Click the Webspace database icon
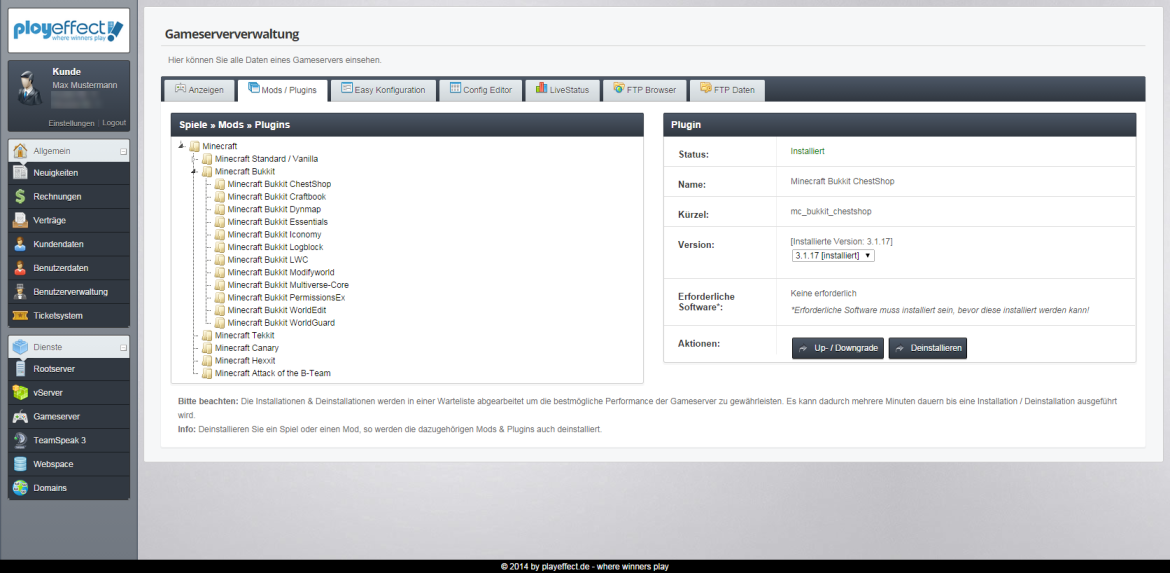This screenshot has width=1170, height=573. pyautogui.click(x=20, y=464)
